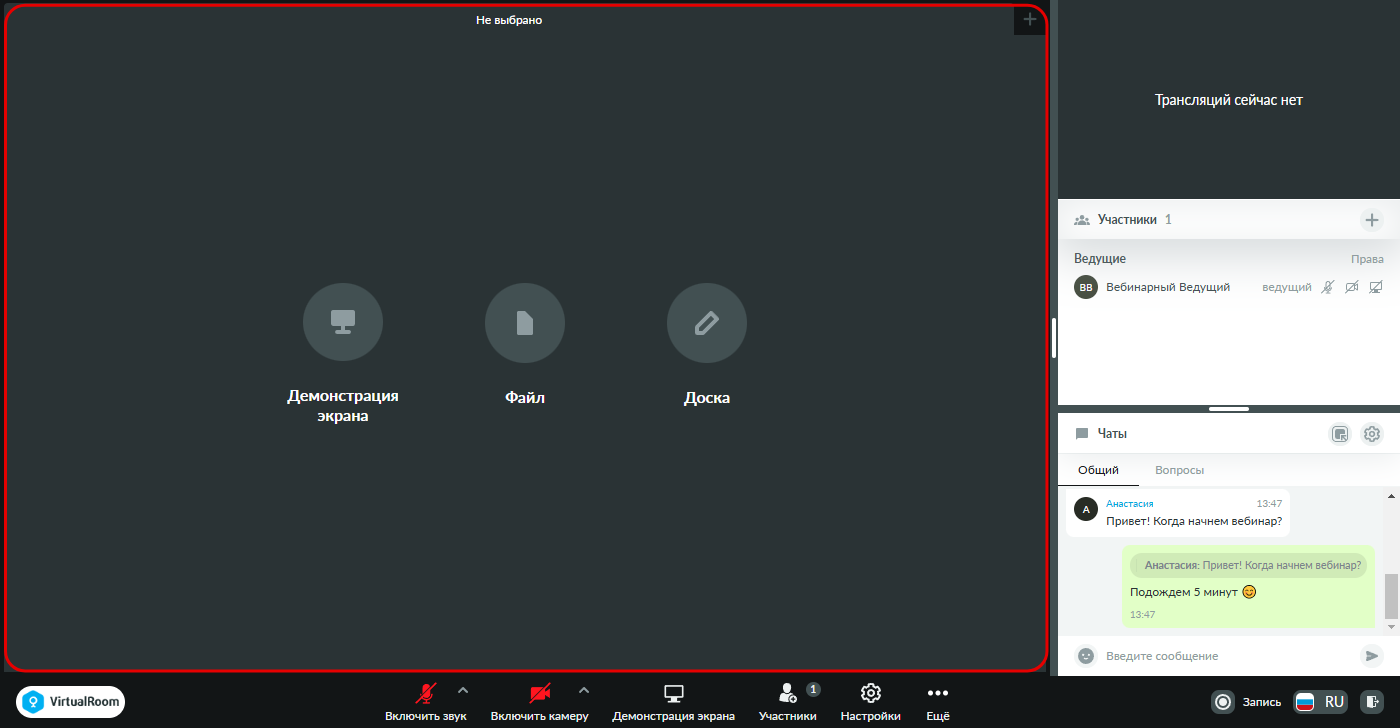Click the plus icon in presentation area corner
This screenshot has width=1400, height=728.
point(1030,19)
